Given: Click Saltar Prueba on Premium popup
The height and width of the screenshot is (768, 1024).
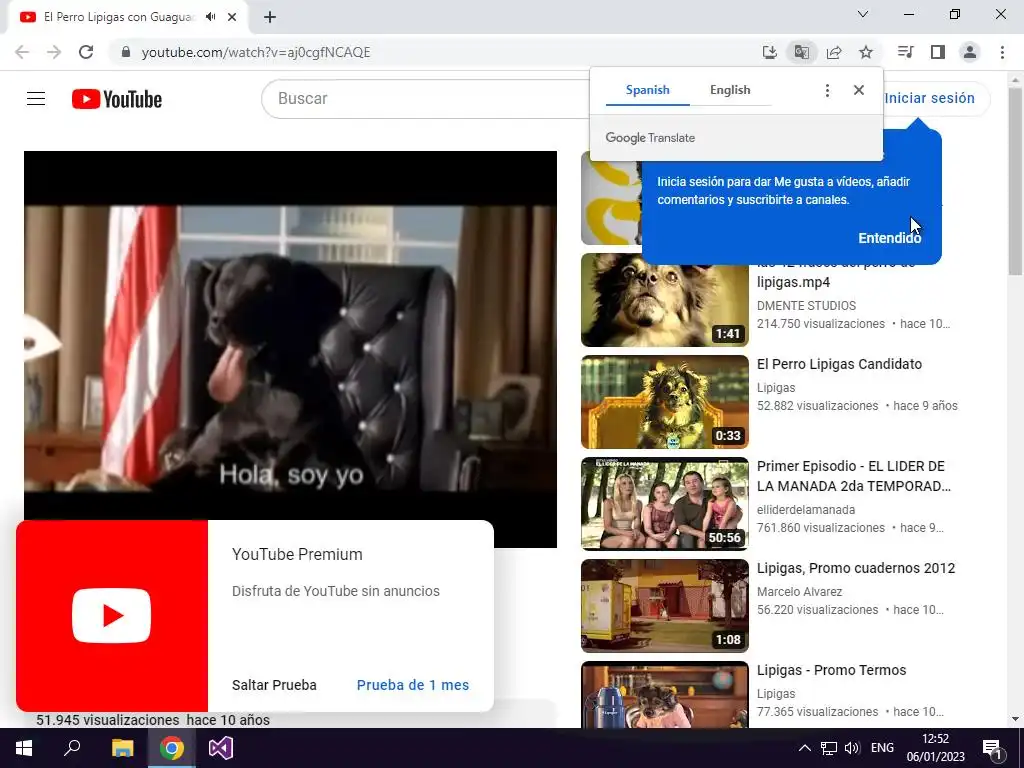Looking at the screenshot, I should (274, 685).
